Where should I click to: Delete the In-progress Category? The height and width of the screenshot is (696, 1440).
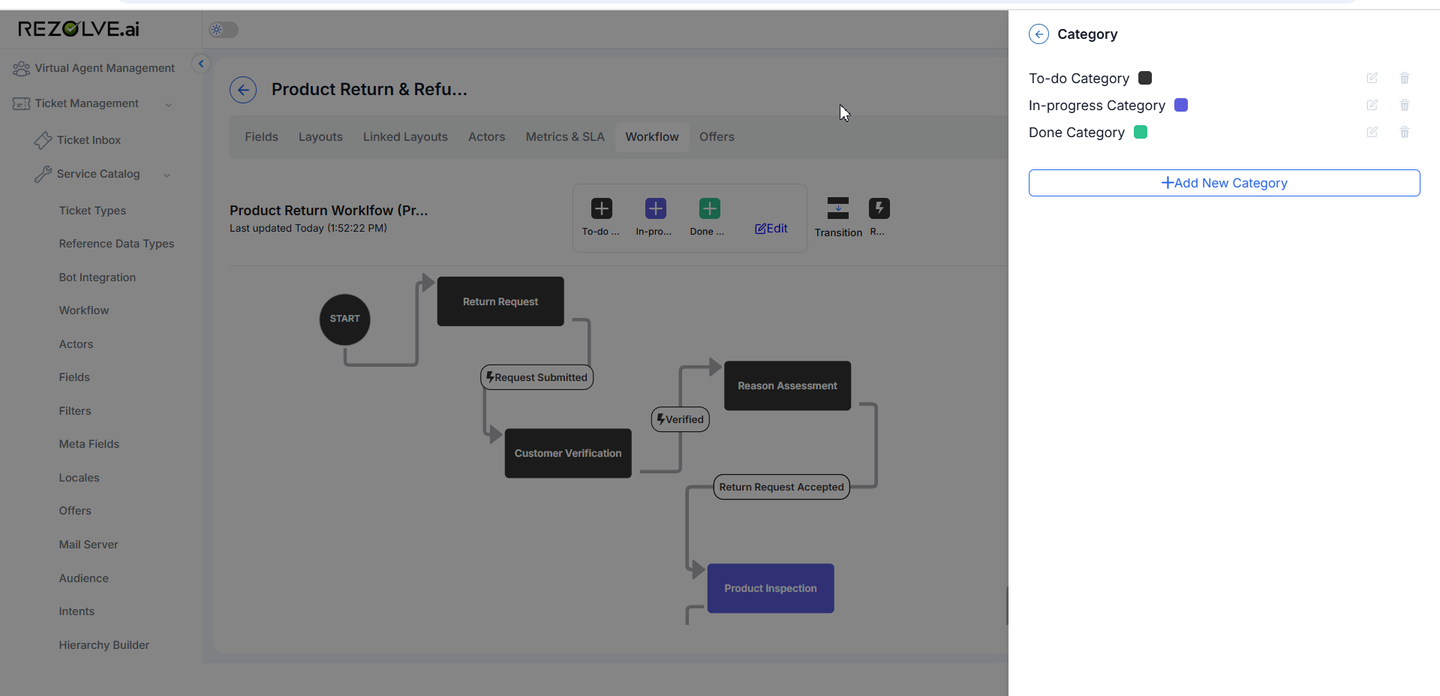pyautogui.click(x=1405, y=105)
